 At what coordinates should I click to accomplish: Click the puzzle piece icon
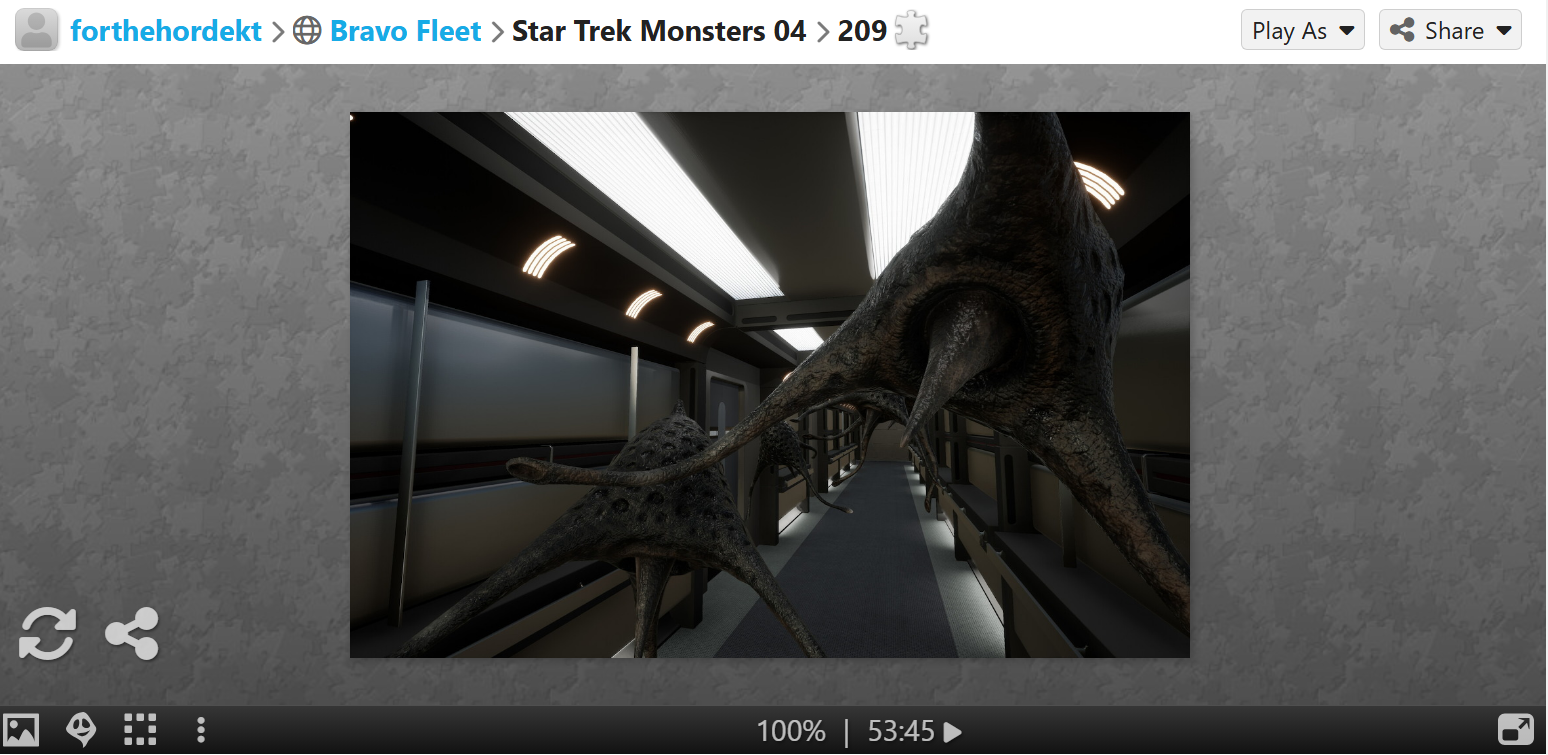[911, 31]
